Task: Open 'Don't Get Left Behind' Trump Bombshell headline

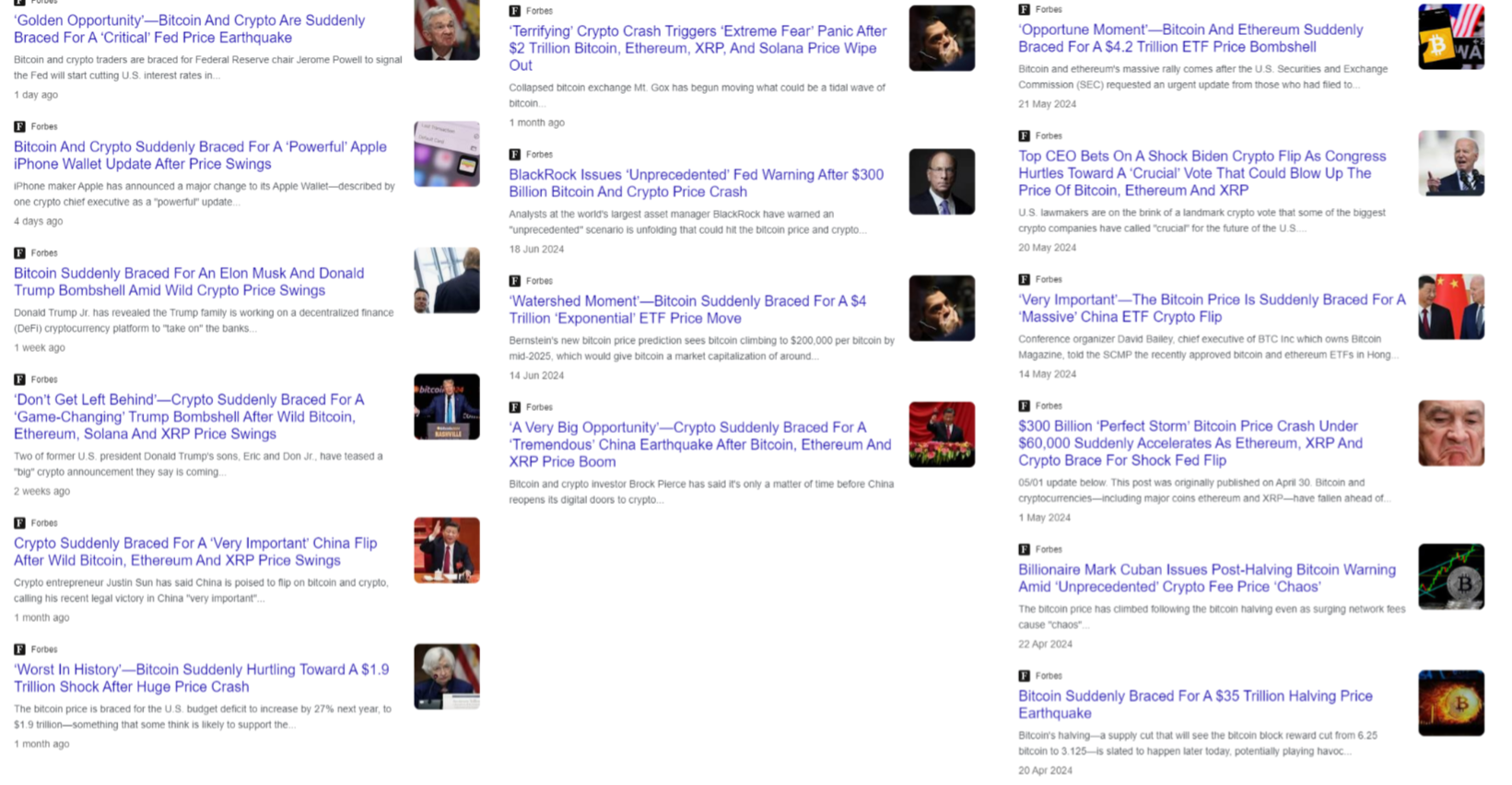Action: pos(189,416)
